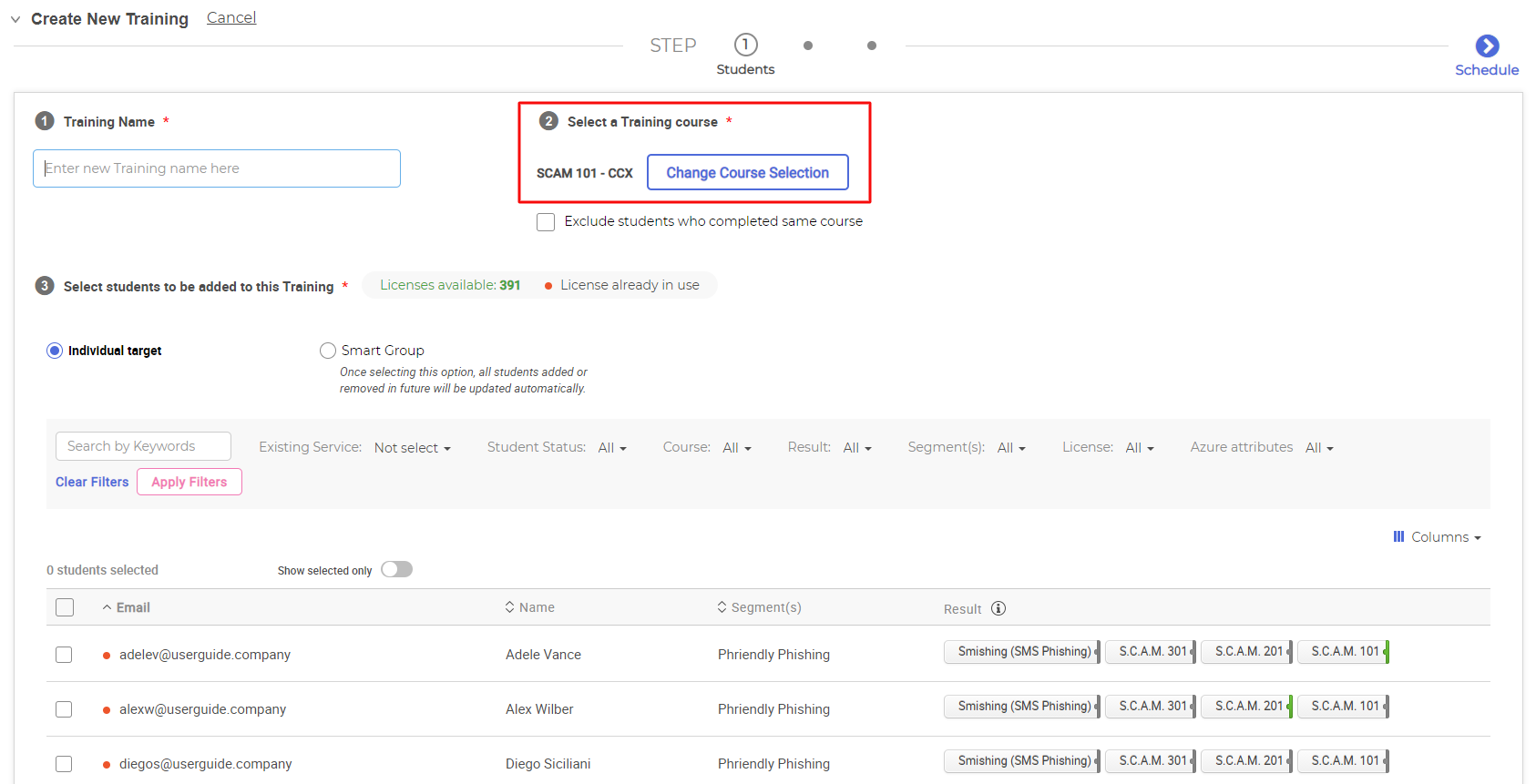The height and width of the screenshot is (784, 1536).
Task: Click Adele Vance's S.C.A.M. 201 result tag
Action: click(1247, 652)
